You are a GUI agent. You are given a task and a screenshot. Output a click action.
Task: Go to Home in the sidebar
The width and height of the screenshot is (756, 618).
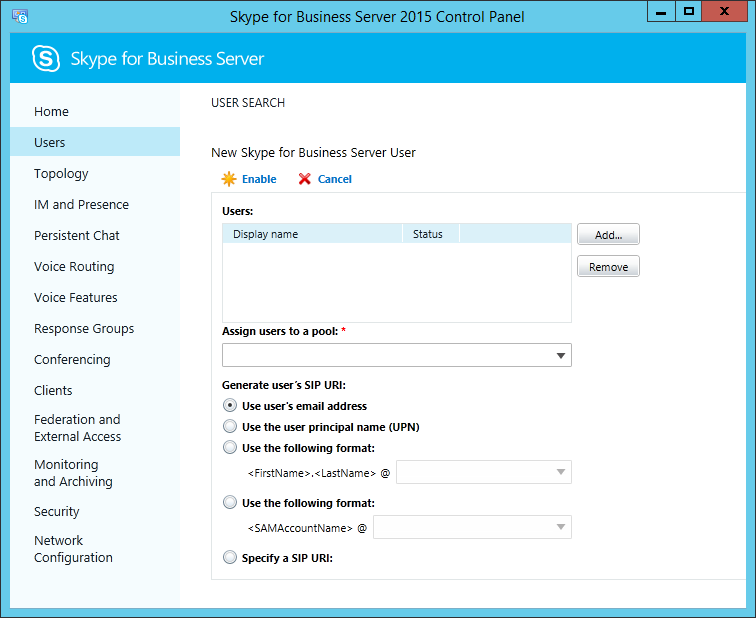pos(95,111)
